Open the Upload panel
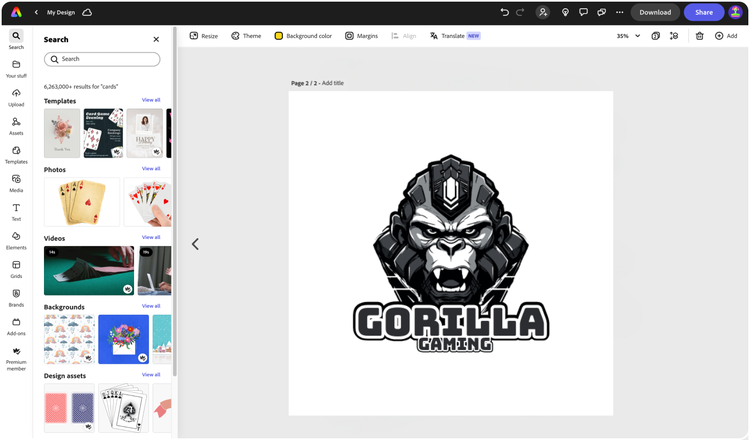This screenshot has width=750, height=440. 16,98
